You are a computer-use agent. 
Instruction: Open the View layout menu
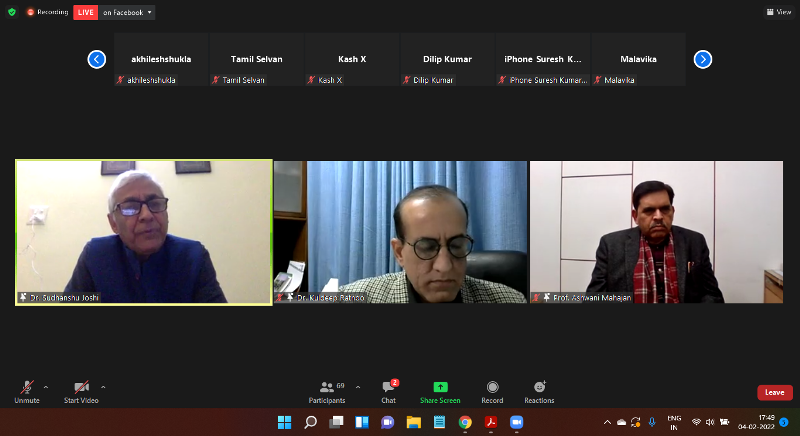[x=779, y=12]
